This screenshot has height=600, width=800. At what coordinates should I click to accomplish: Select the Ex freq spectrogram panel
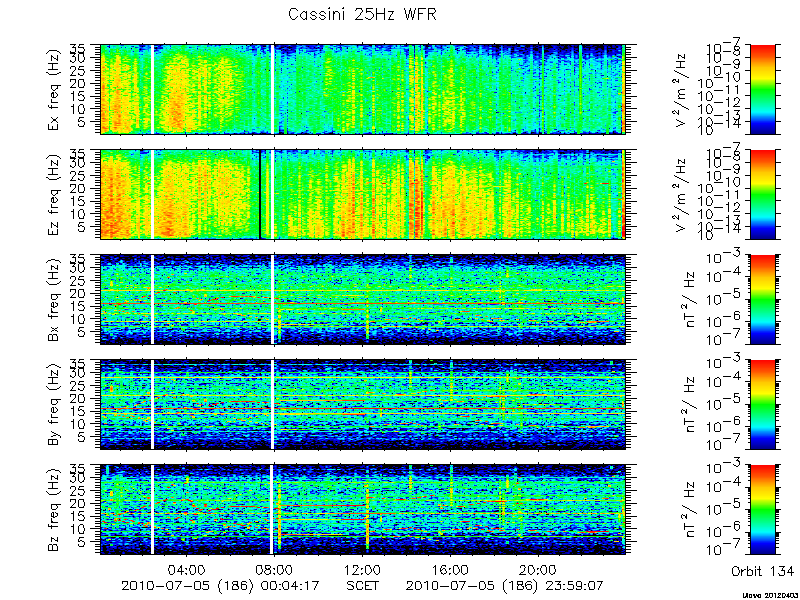click(363, 89)
